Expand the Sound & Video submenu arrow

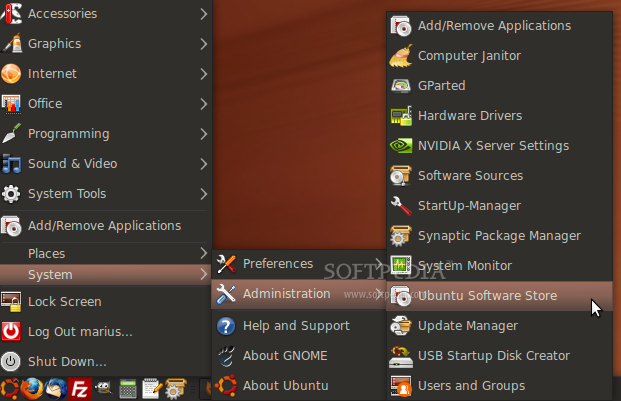point(203,163)
